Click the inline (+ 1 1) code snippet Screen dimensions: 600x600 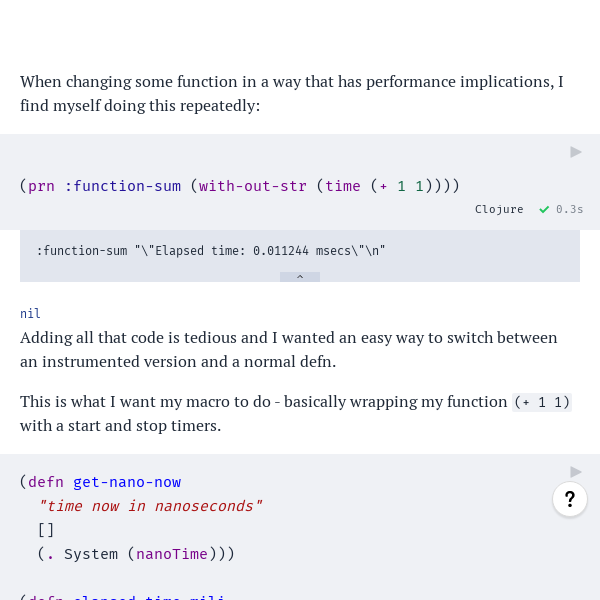point(542,402)
